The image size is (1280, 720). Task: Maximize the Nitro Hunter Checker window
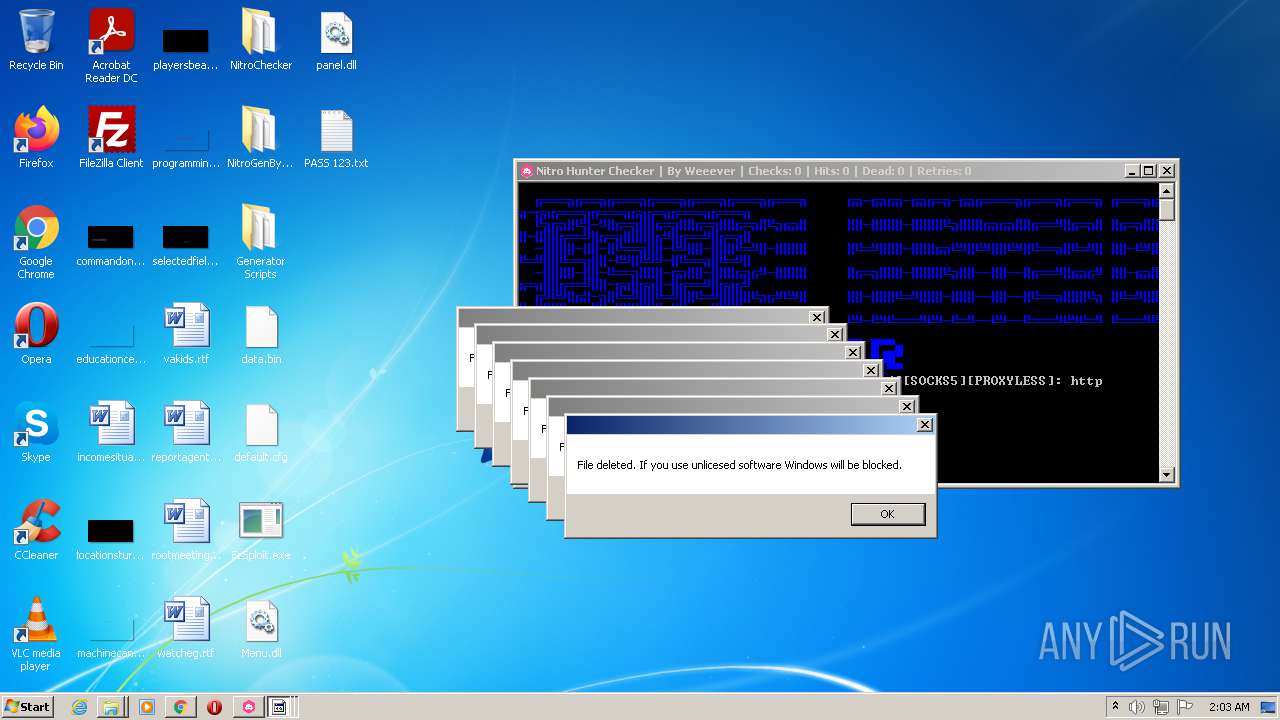(x=1148, y=171)
